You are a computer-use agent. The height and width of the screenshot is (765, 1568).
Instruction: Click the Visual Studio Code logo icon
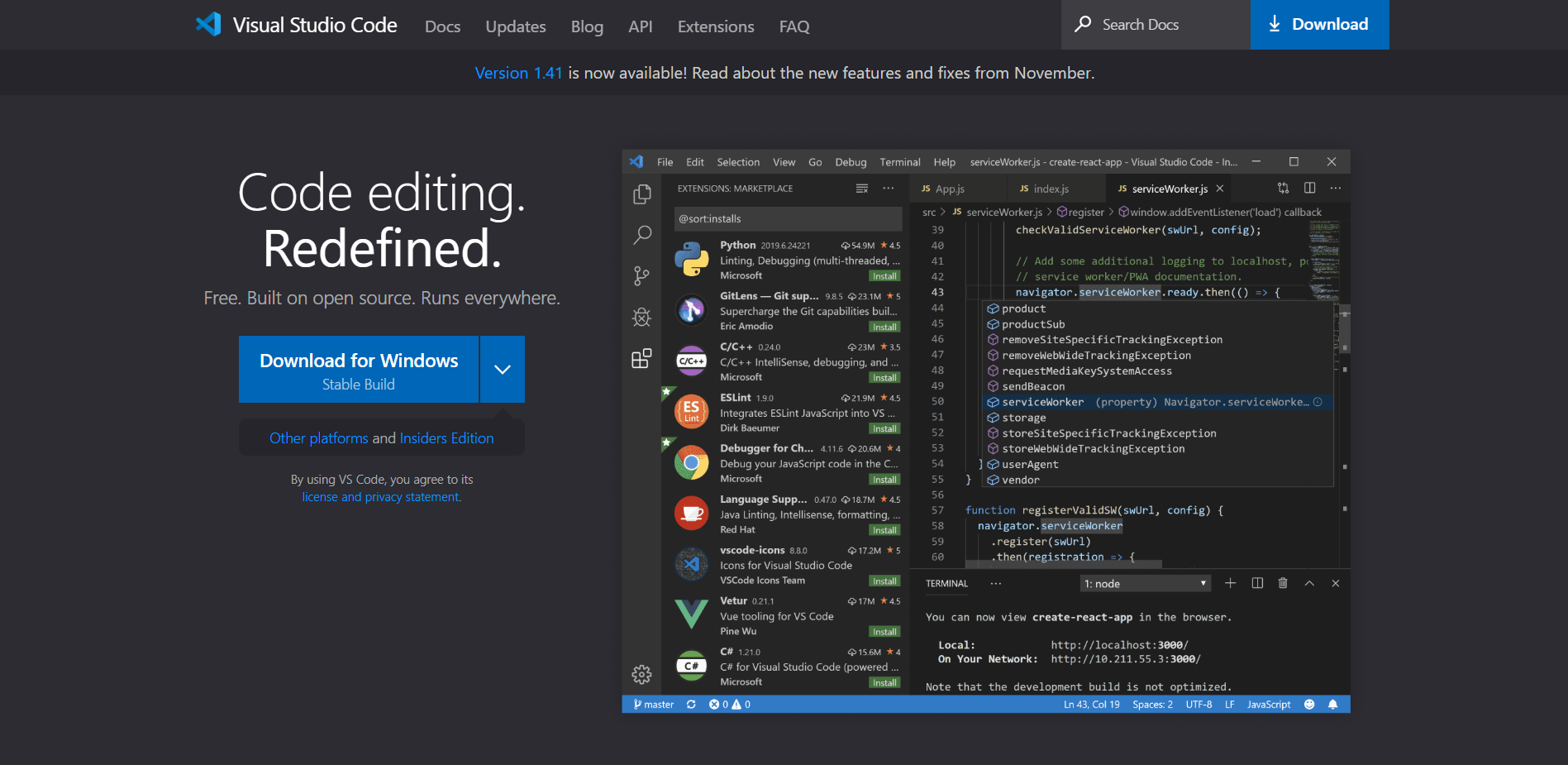[x=208, y=25]
